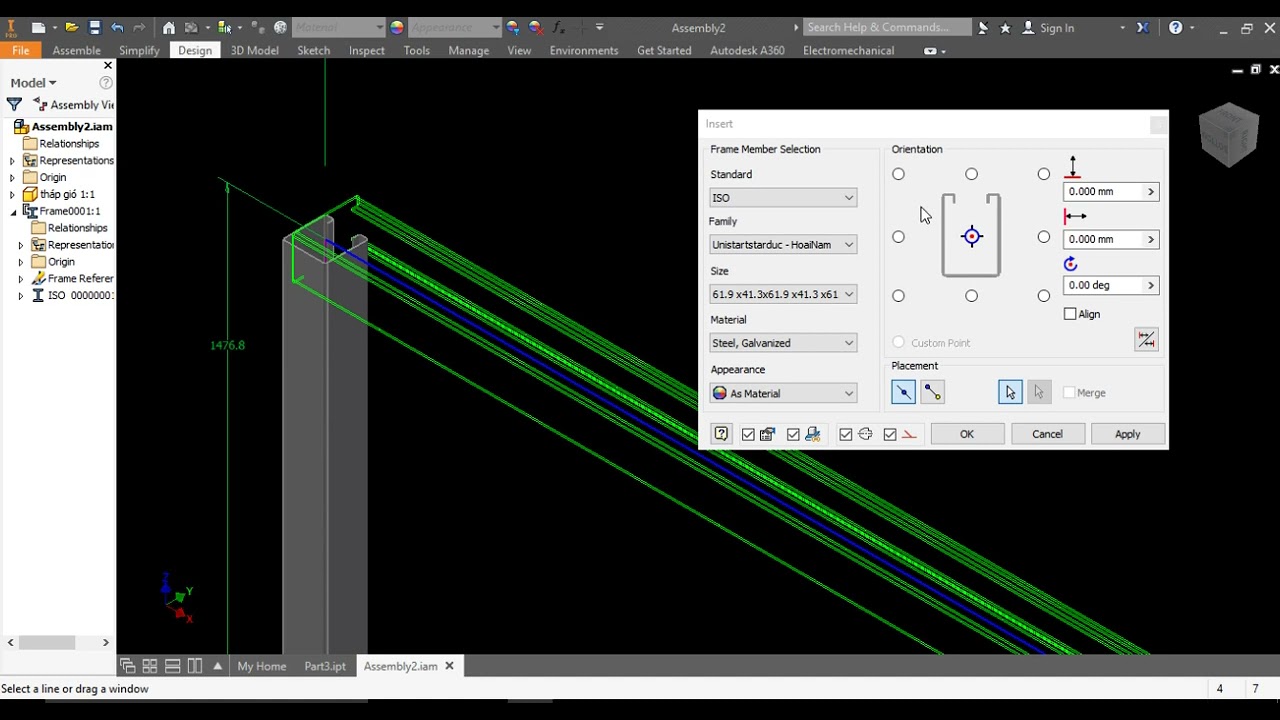Click the Insert dialog help icon
This screenshot has height=720, width=1280.
coord(721,434)
